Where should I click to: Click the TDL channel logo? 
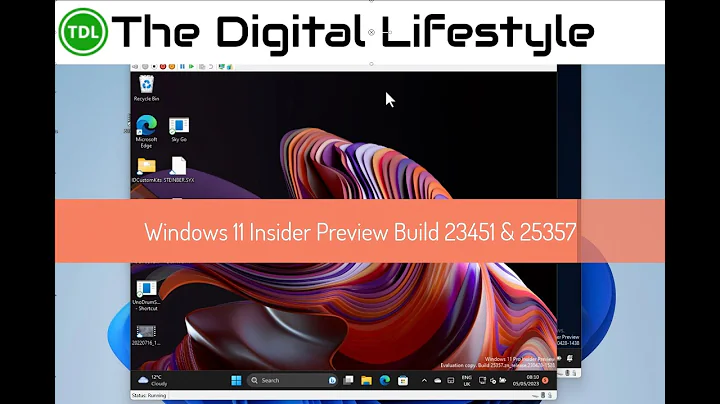pyautogui.click(x=83, y=32)
